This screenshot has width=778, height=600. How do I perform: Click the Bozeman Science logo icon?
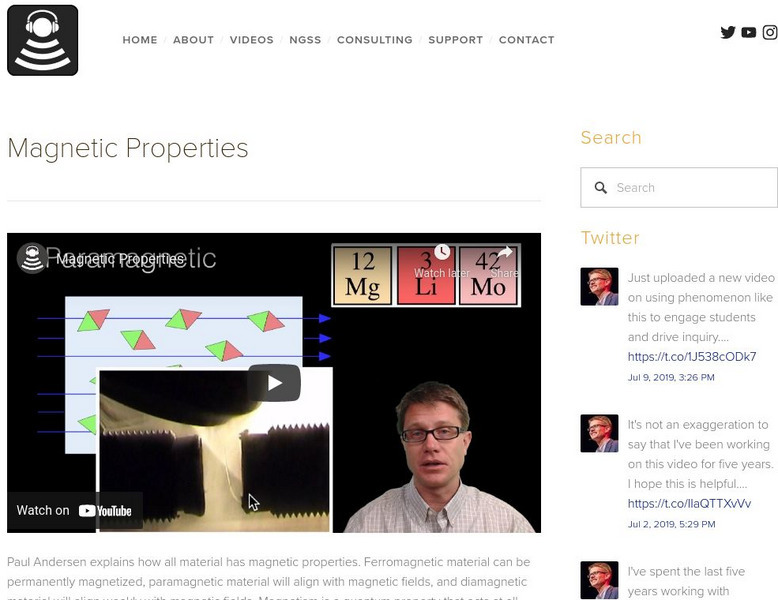tap(43, 40)
